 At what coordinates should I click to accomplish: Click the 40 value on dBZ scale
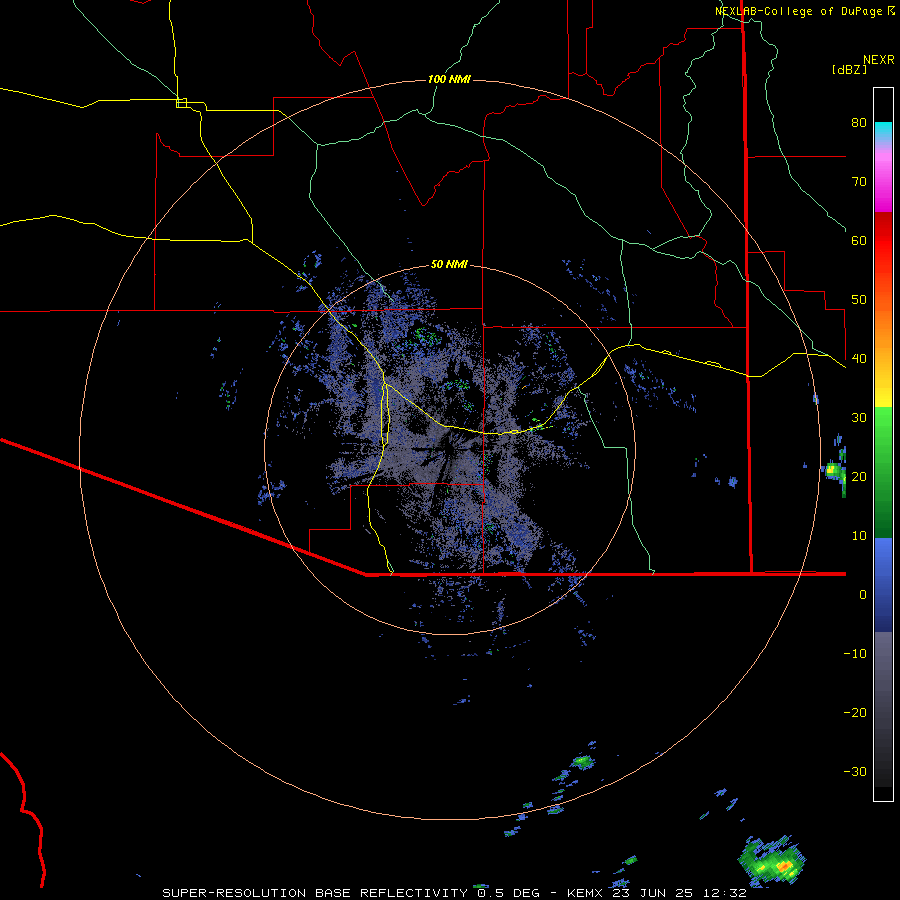[x=859, y=359]
